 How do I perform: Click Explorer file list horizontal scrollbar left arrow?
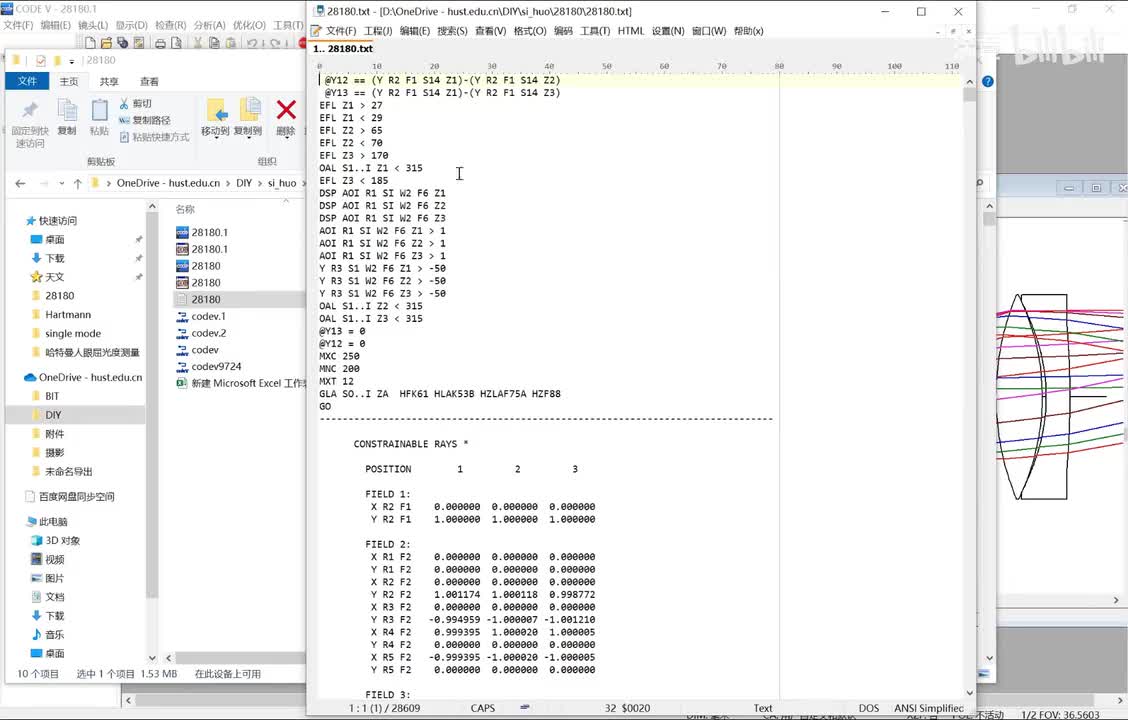tap(168, 657)
